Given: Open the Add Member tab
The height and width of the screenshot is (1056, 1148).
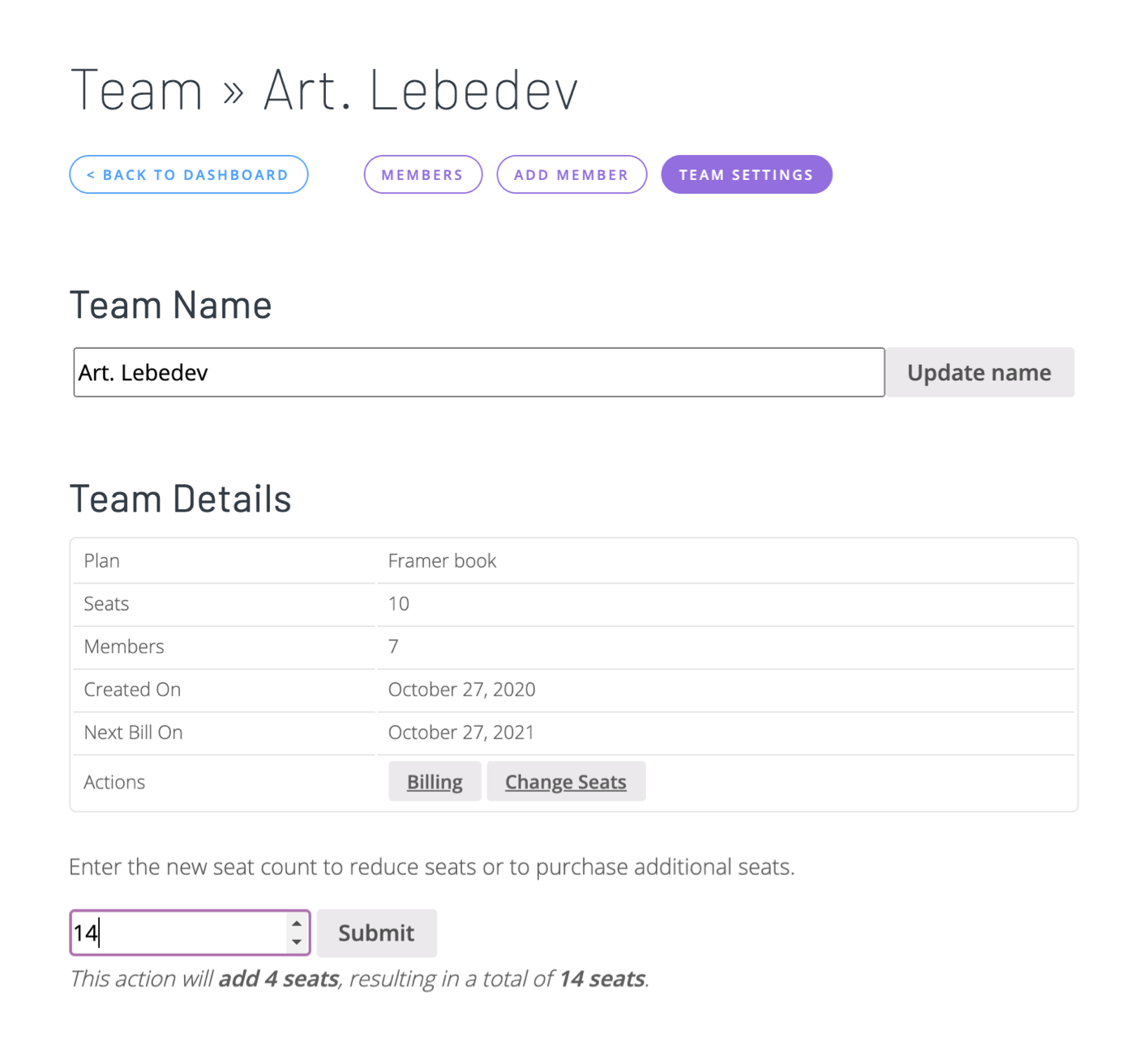Looking at the screenshot, I should pos(571,174).
